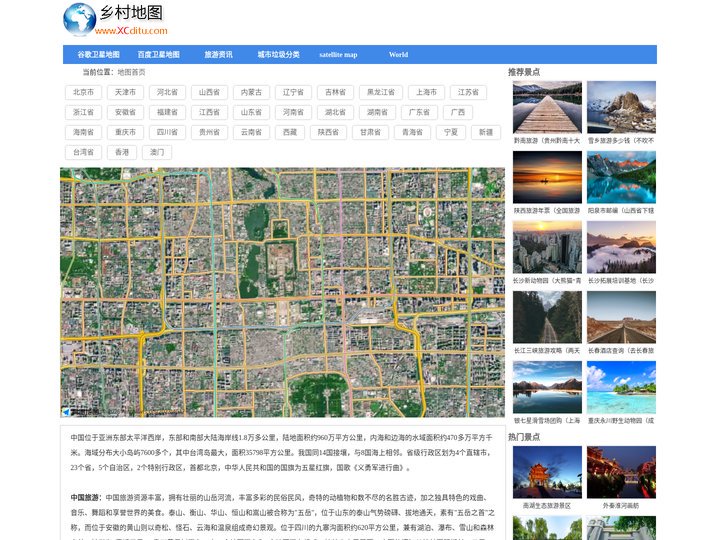The width and height of the screenshot is (720, 540).
Task: Select the 北京市 region button
Action: tap(83, 92)
